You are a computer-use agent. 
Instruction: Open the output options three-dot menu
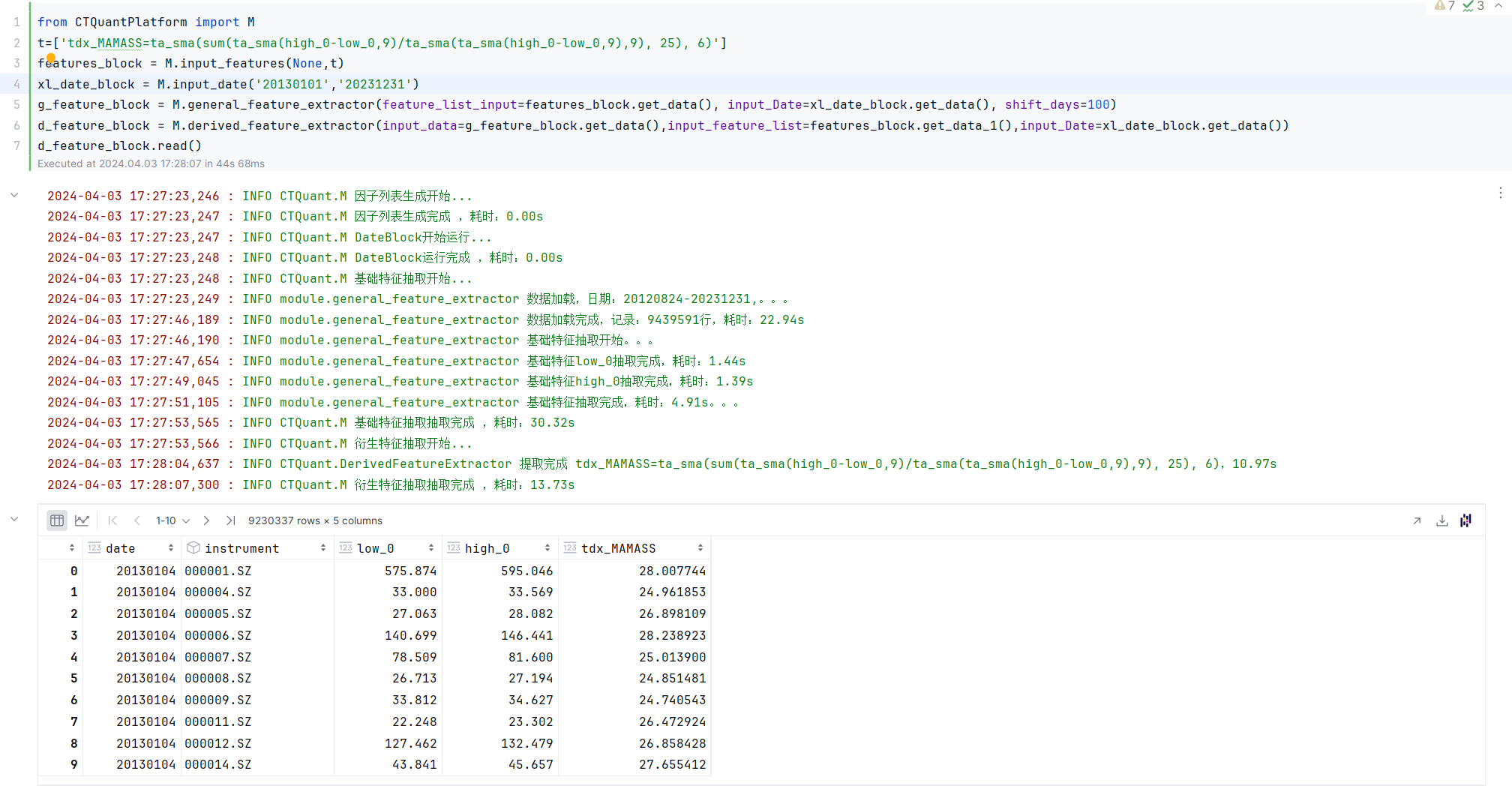click(x=1500, y=193)
